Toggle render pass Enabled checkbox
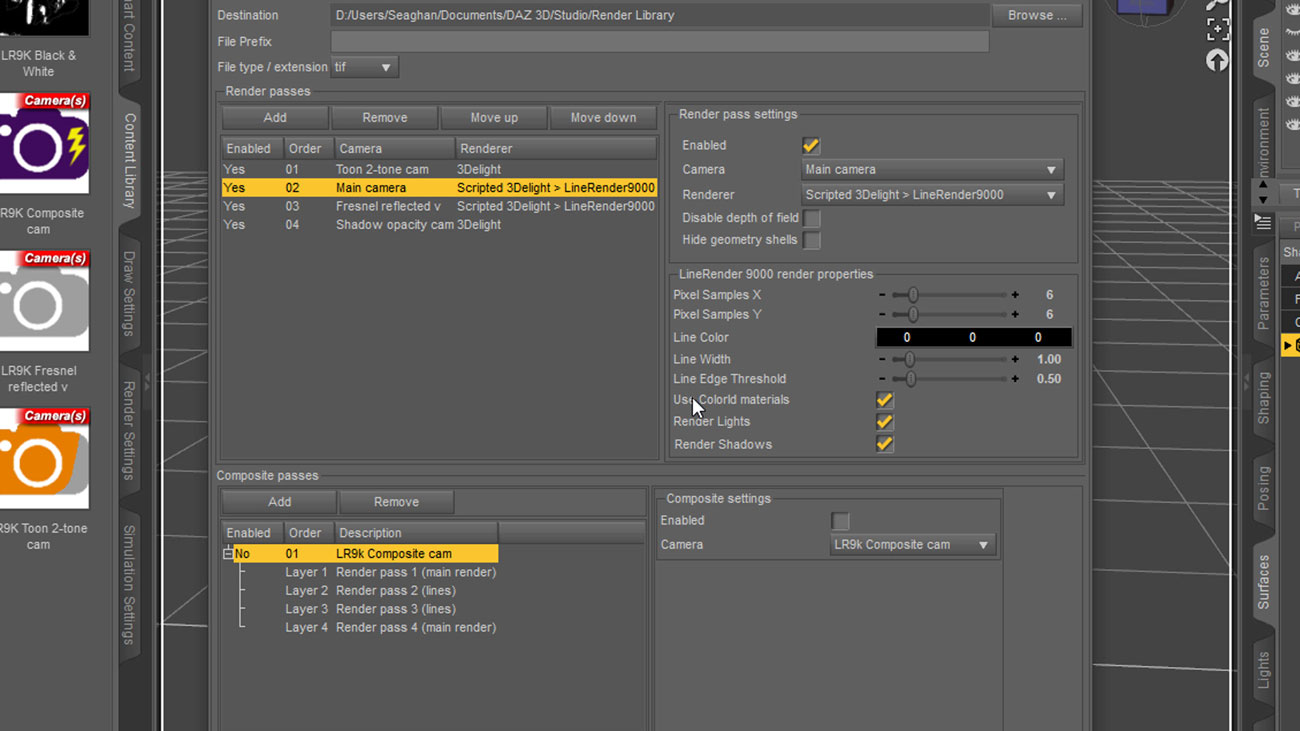The width and height of the screenshot is (1300, 731). tap(811, 146)
